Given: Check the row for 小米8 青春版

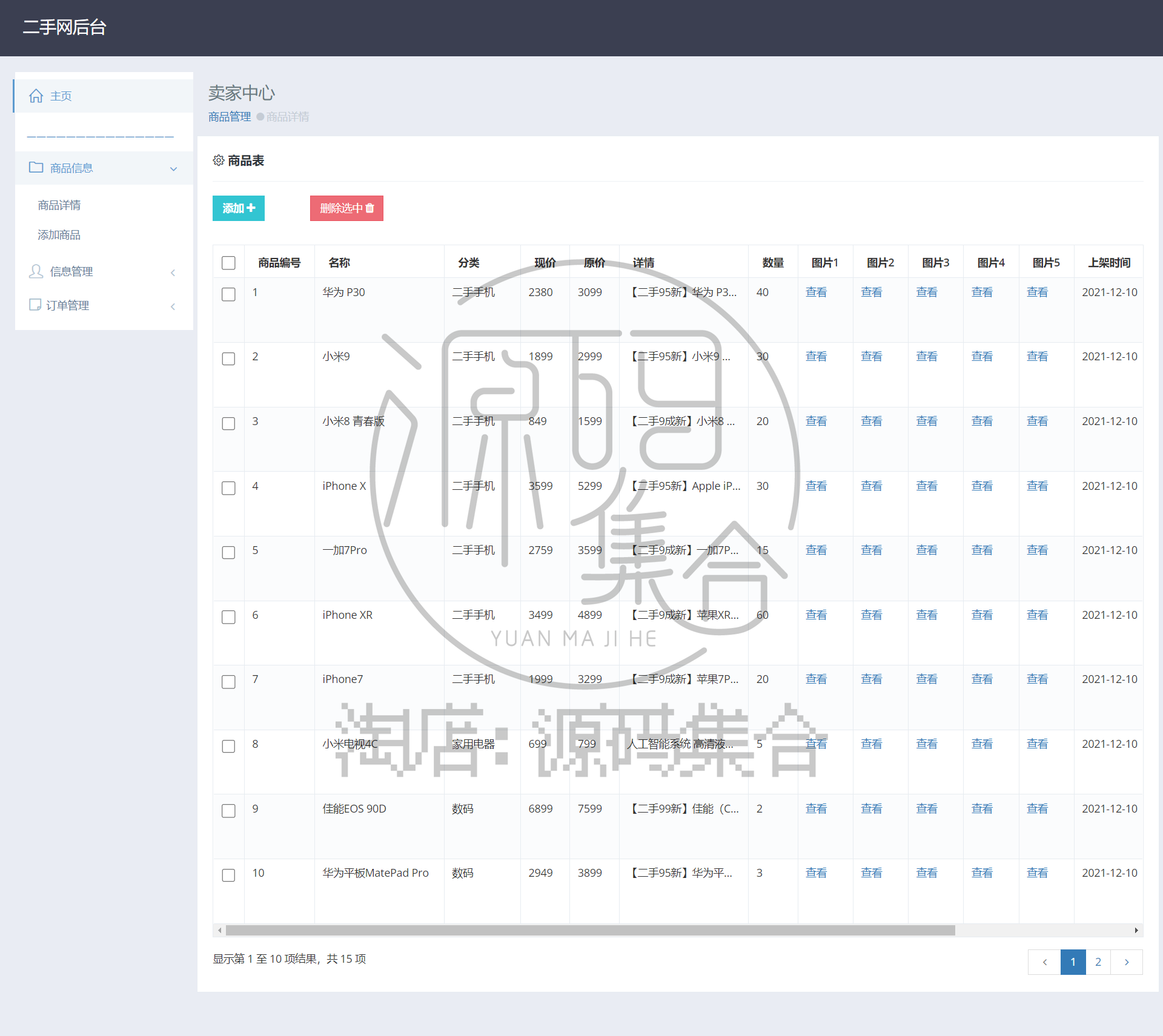Looking at the screenshot, I should pyautogui.click(x=228, y=423).
